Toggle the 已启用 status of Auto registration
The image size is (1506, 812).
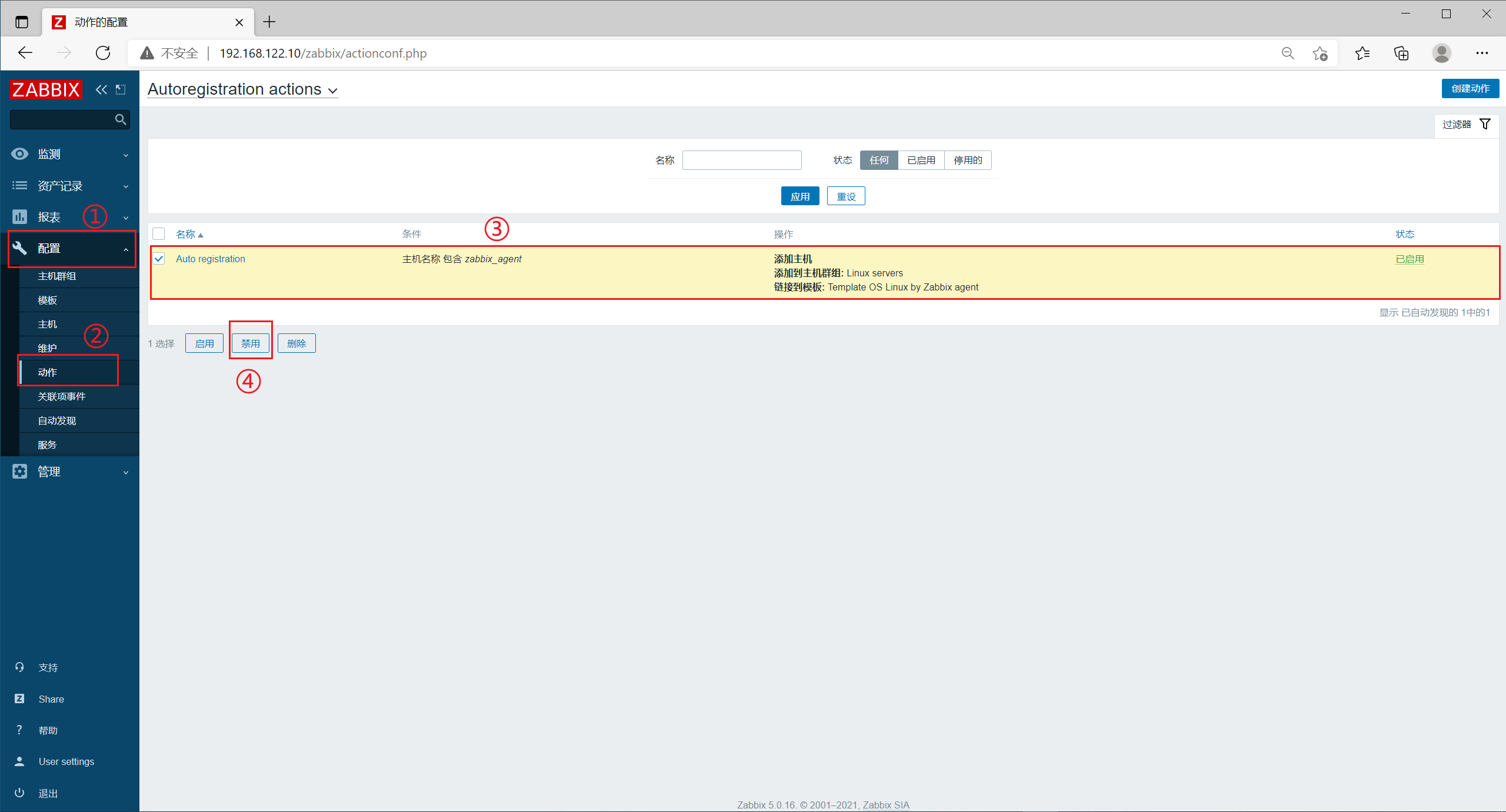tap(1410, 259)
